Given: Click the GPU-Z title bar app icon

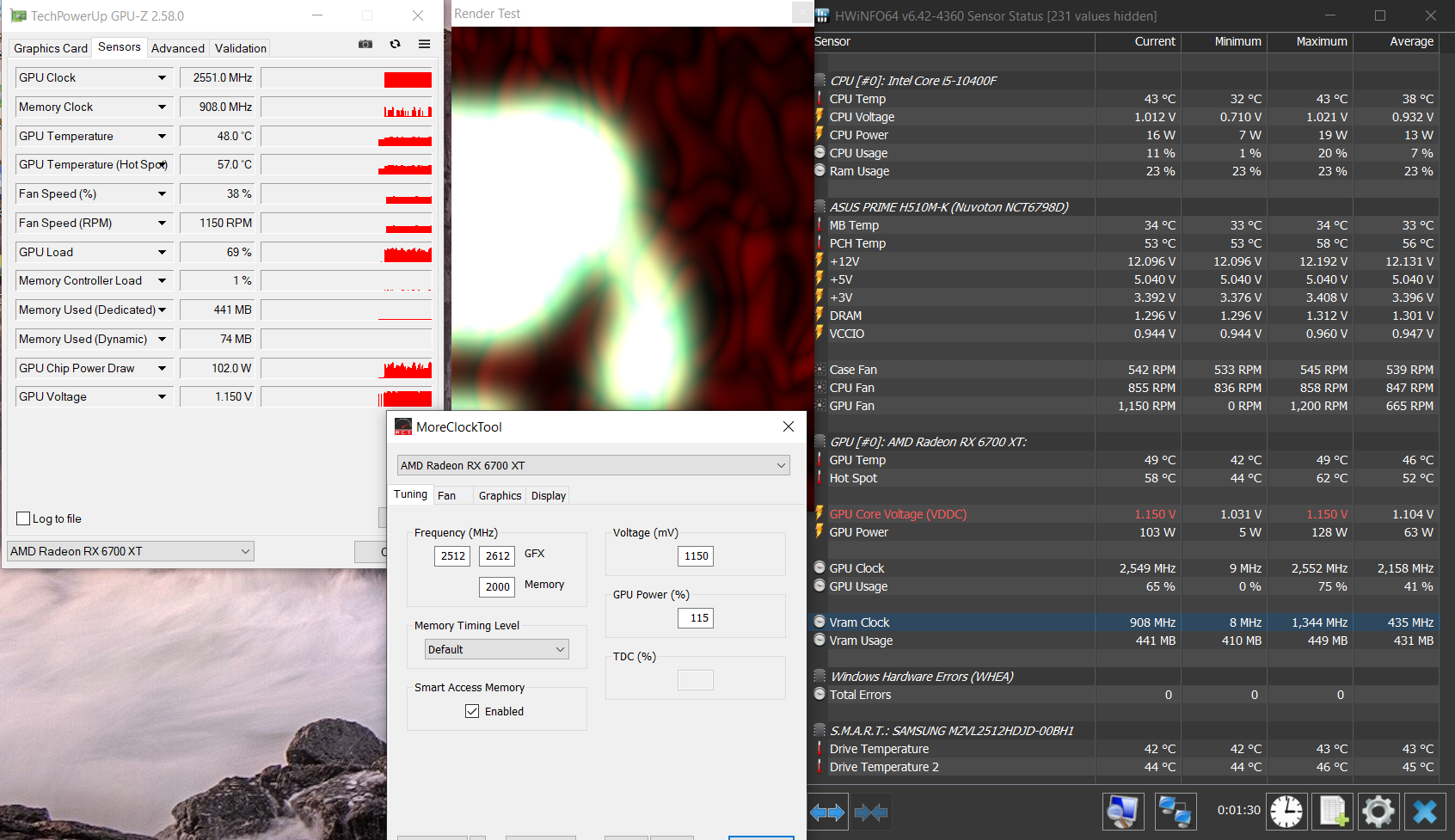Looking at the screenshot, I should (x=18, y=15).
